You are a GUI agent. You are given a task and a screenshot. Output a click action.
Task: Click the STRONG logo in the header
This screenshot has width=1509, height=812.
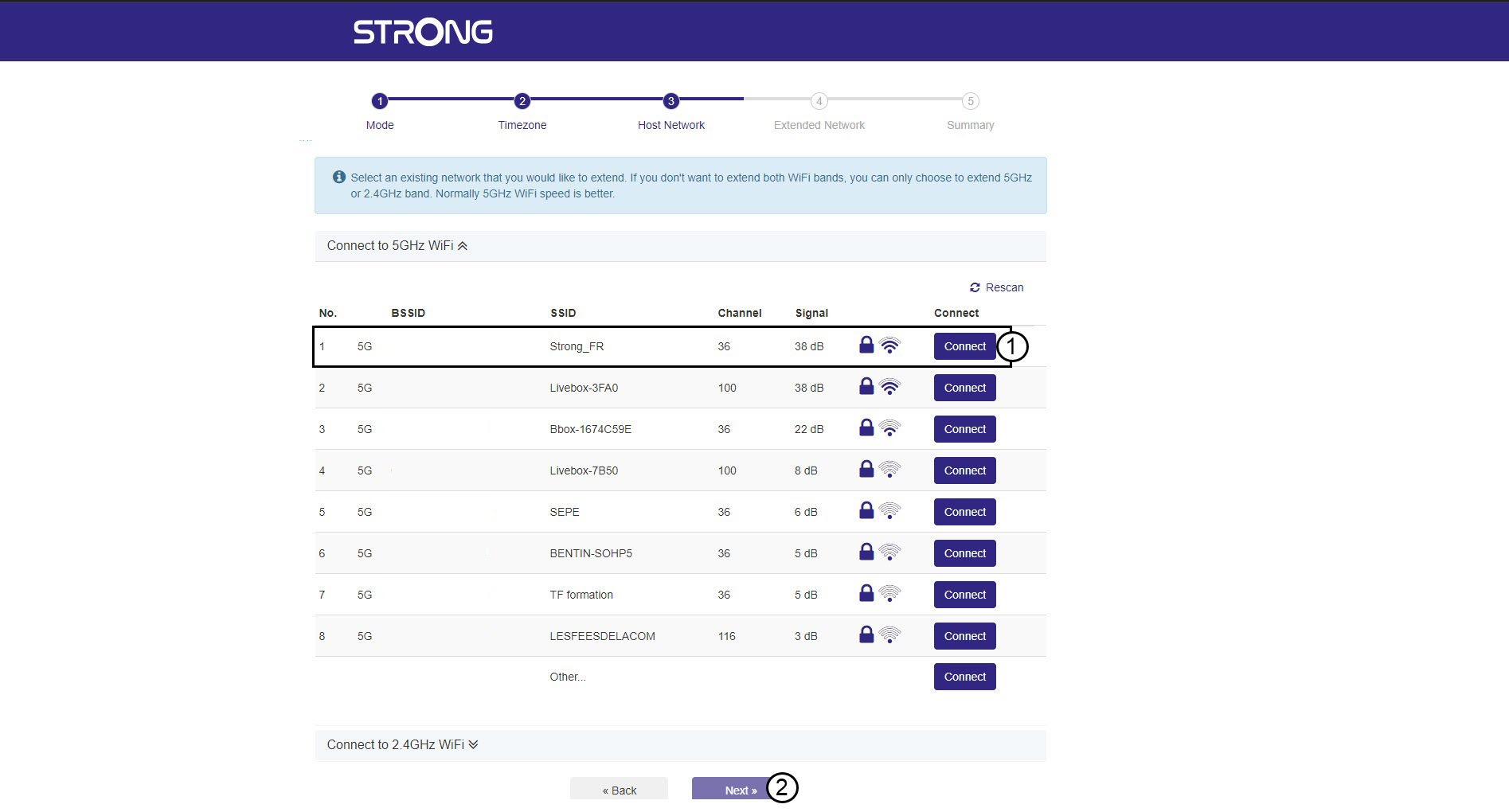coord(423,32)
